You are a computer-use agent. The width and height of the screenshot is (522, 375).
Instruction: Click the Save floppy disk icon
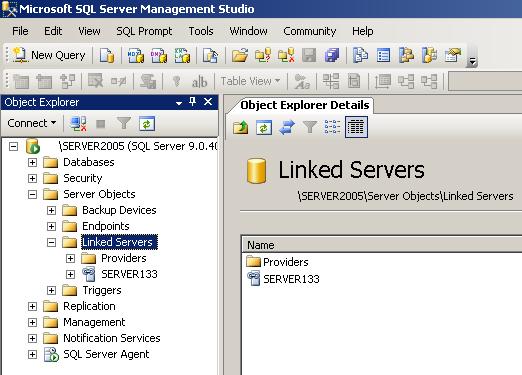(309, 55)
